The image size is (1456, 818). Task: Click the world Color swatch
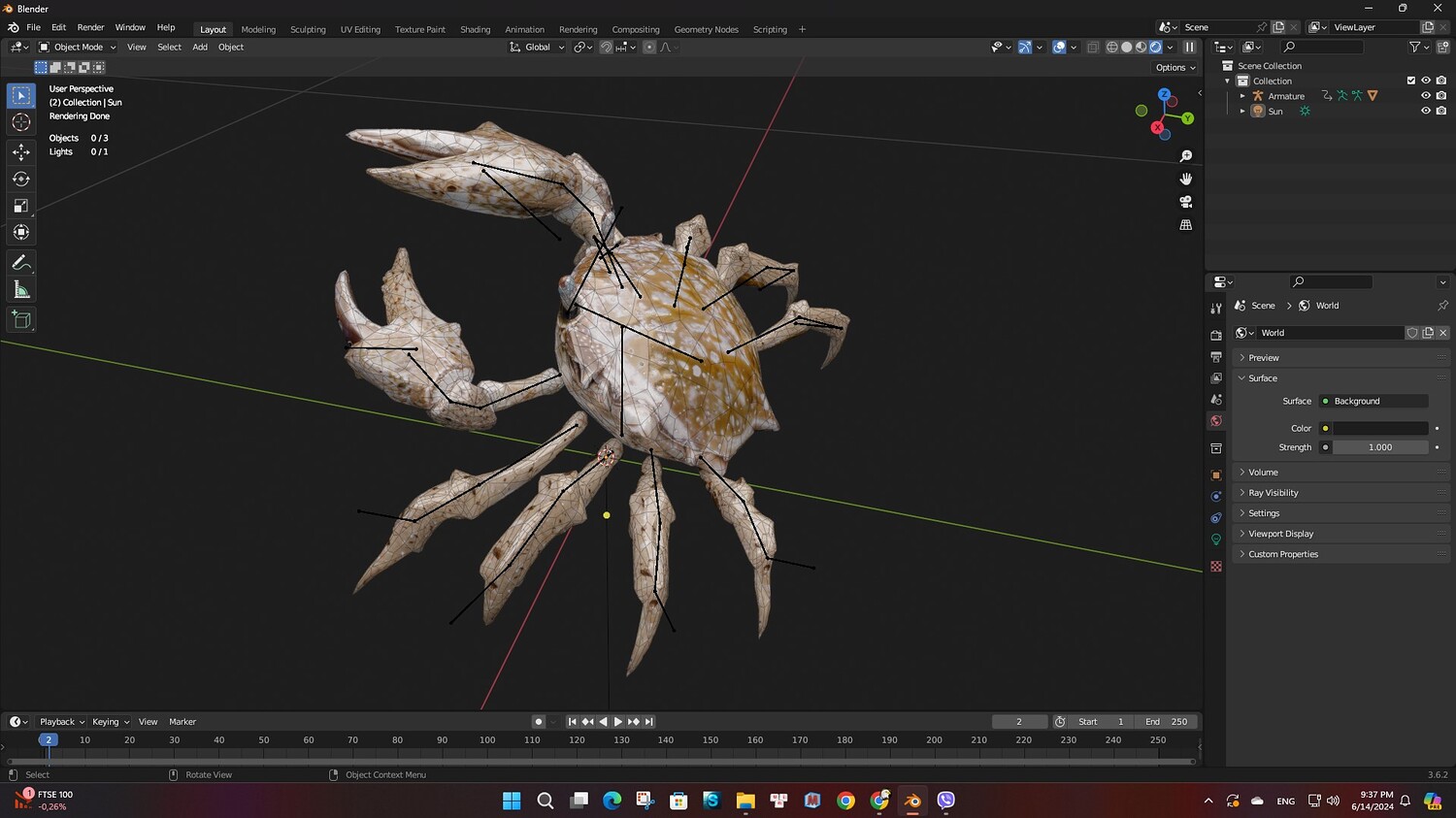1379,428
